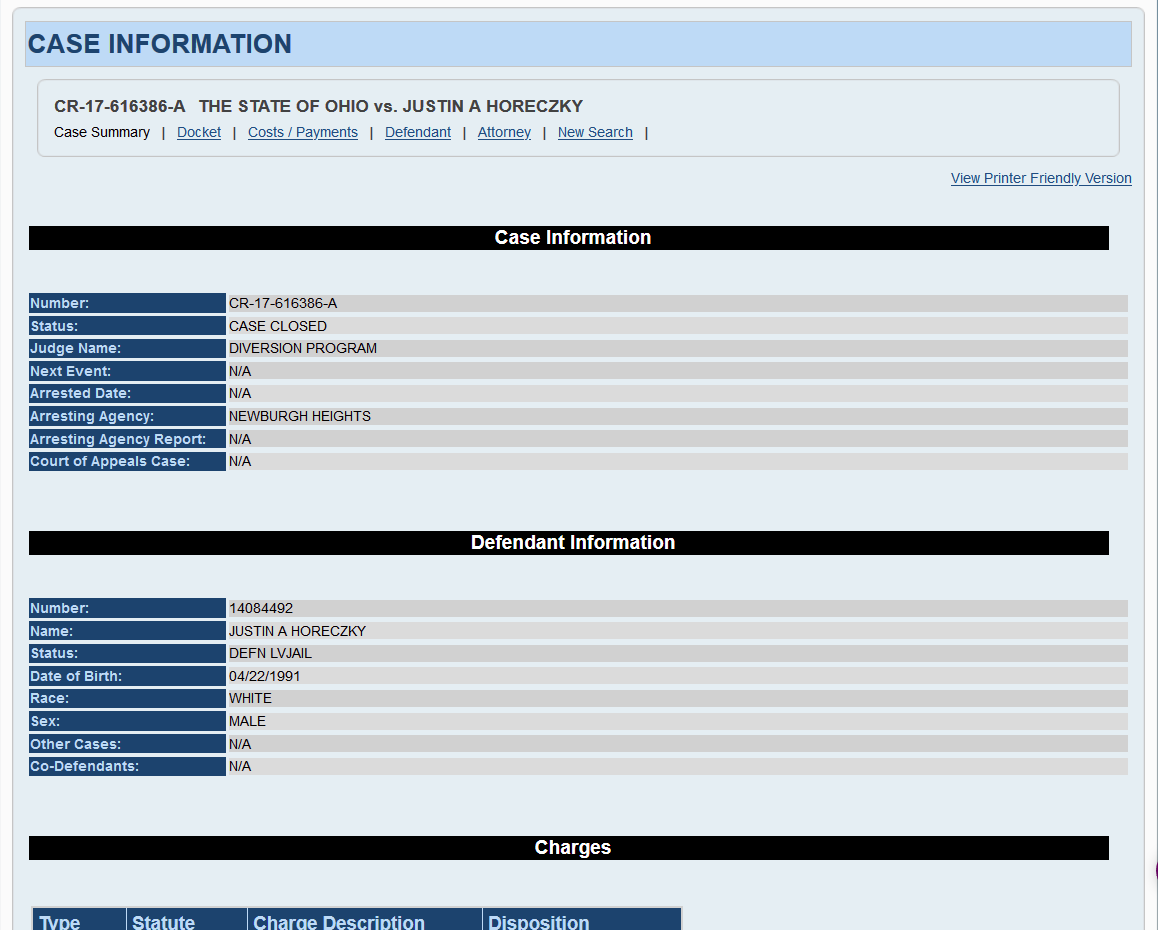Click date of birth 04/22/1991
Viewport: 1158px width, 930px height.
tap(264, 677)
